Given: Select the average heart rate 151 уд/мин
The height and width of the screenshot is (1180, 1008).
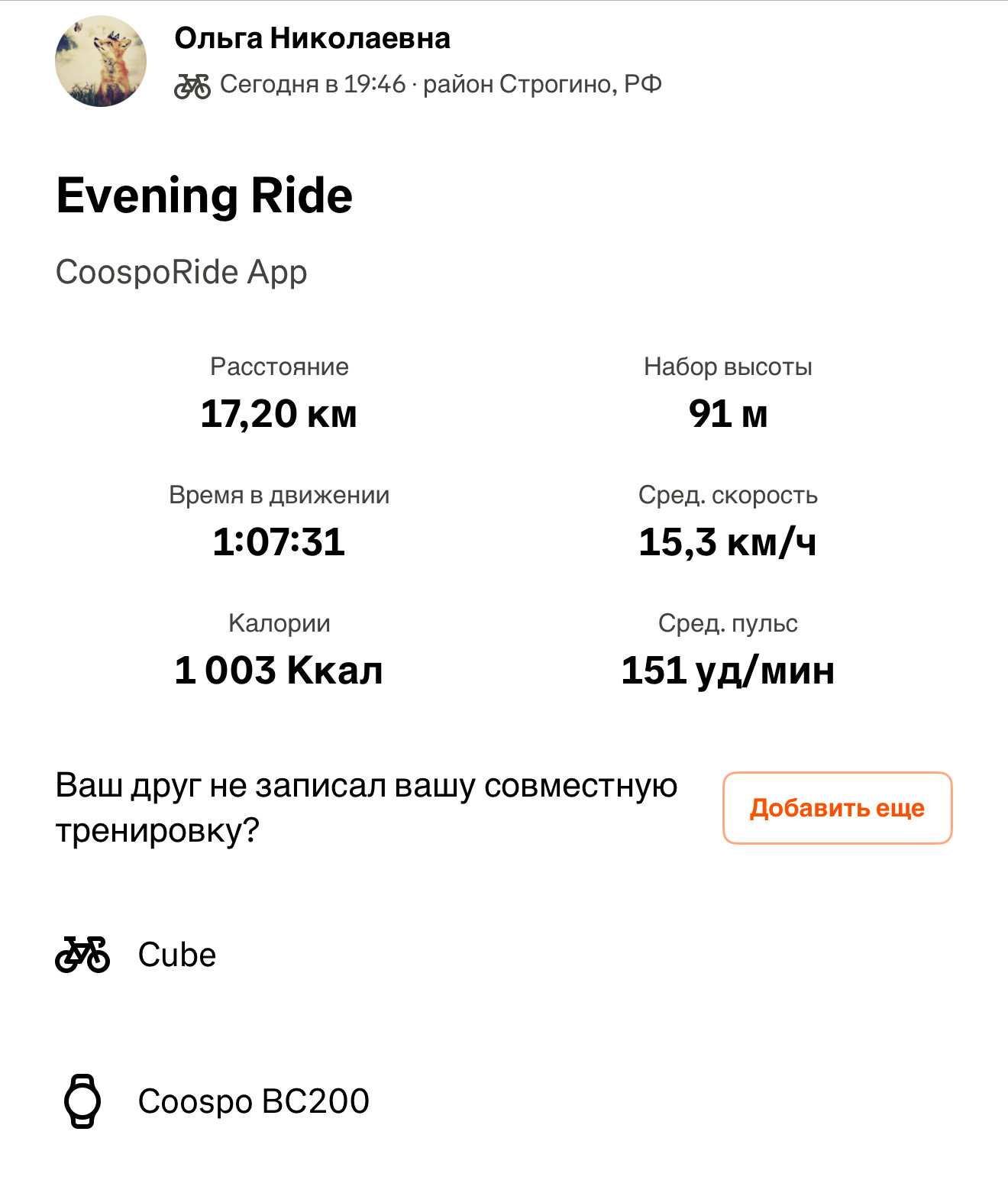Looking at the screenshot, I should 728,670.
